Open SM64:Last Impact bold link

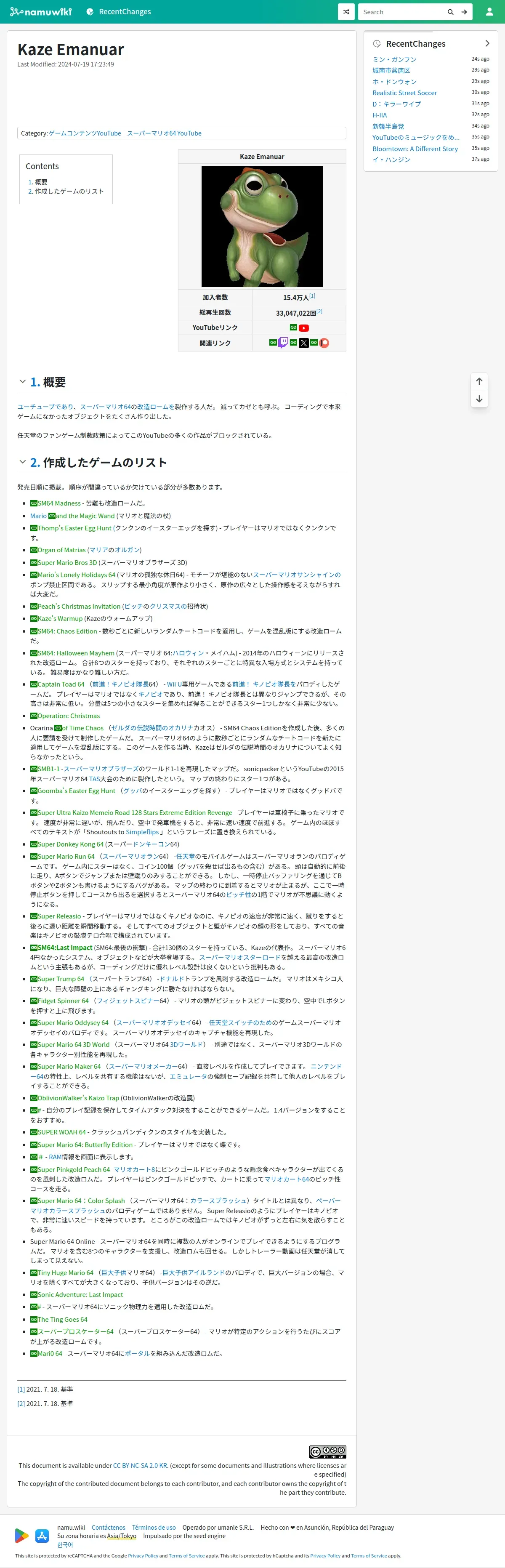pos(61,948)
